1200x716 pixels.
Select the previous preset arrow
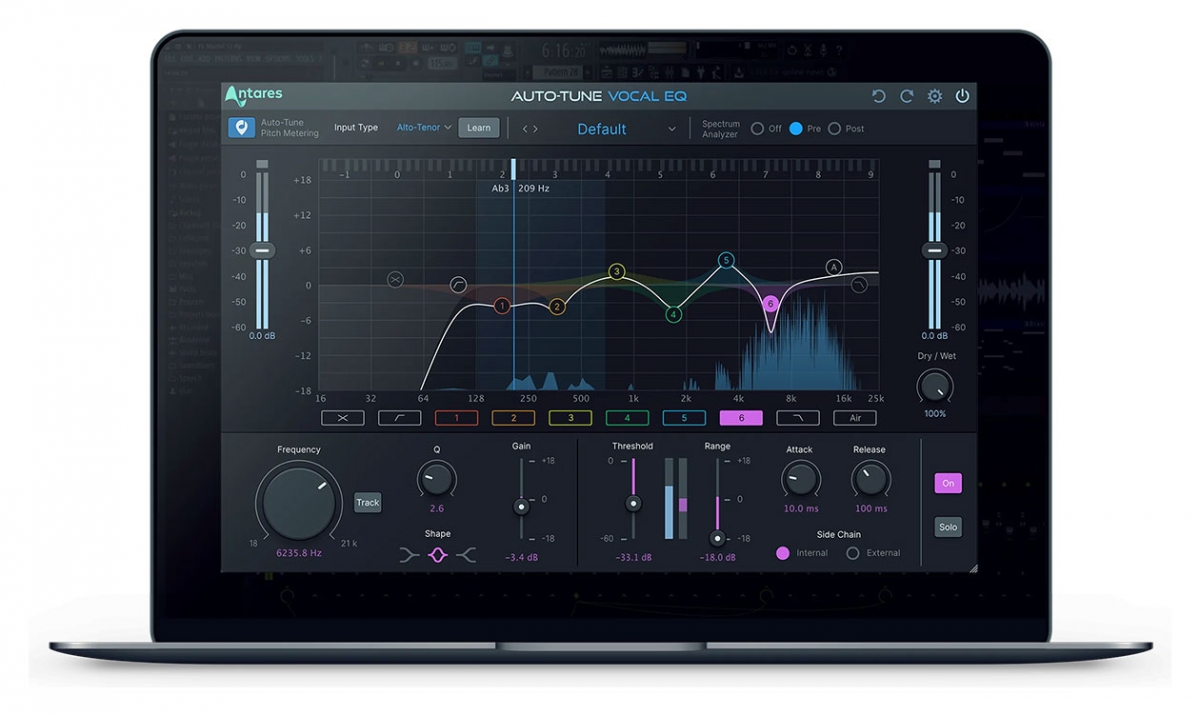(525, 129)
